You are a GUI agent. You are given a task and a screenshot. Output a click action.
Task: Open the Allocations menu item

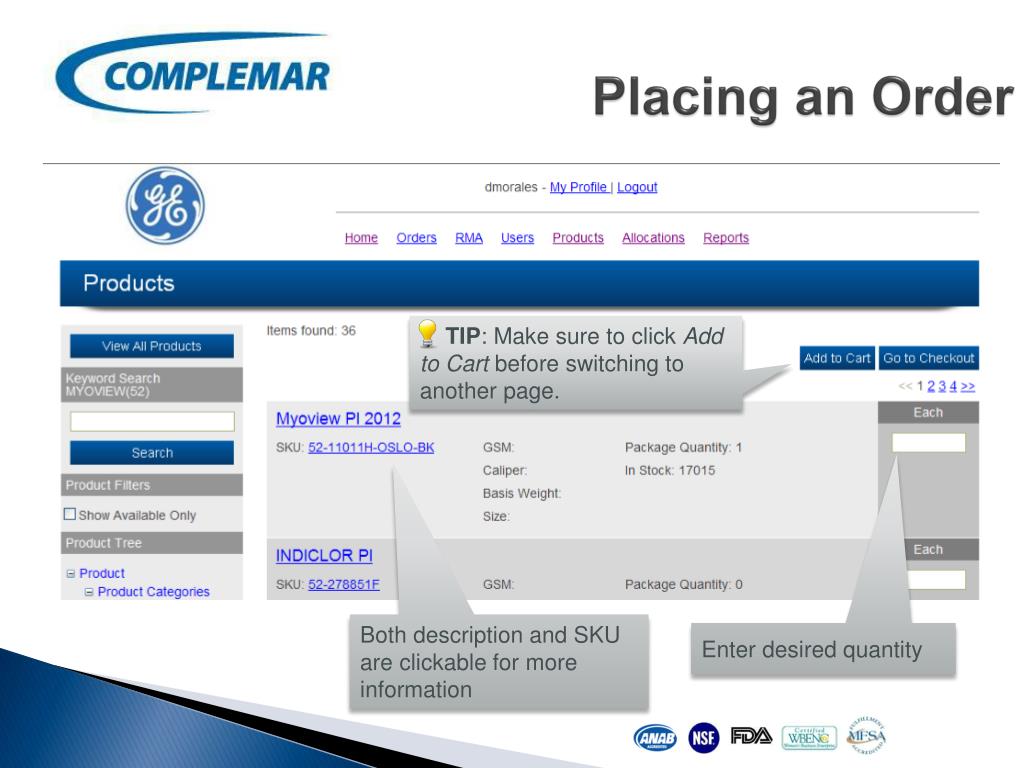tap(653, 238)
